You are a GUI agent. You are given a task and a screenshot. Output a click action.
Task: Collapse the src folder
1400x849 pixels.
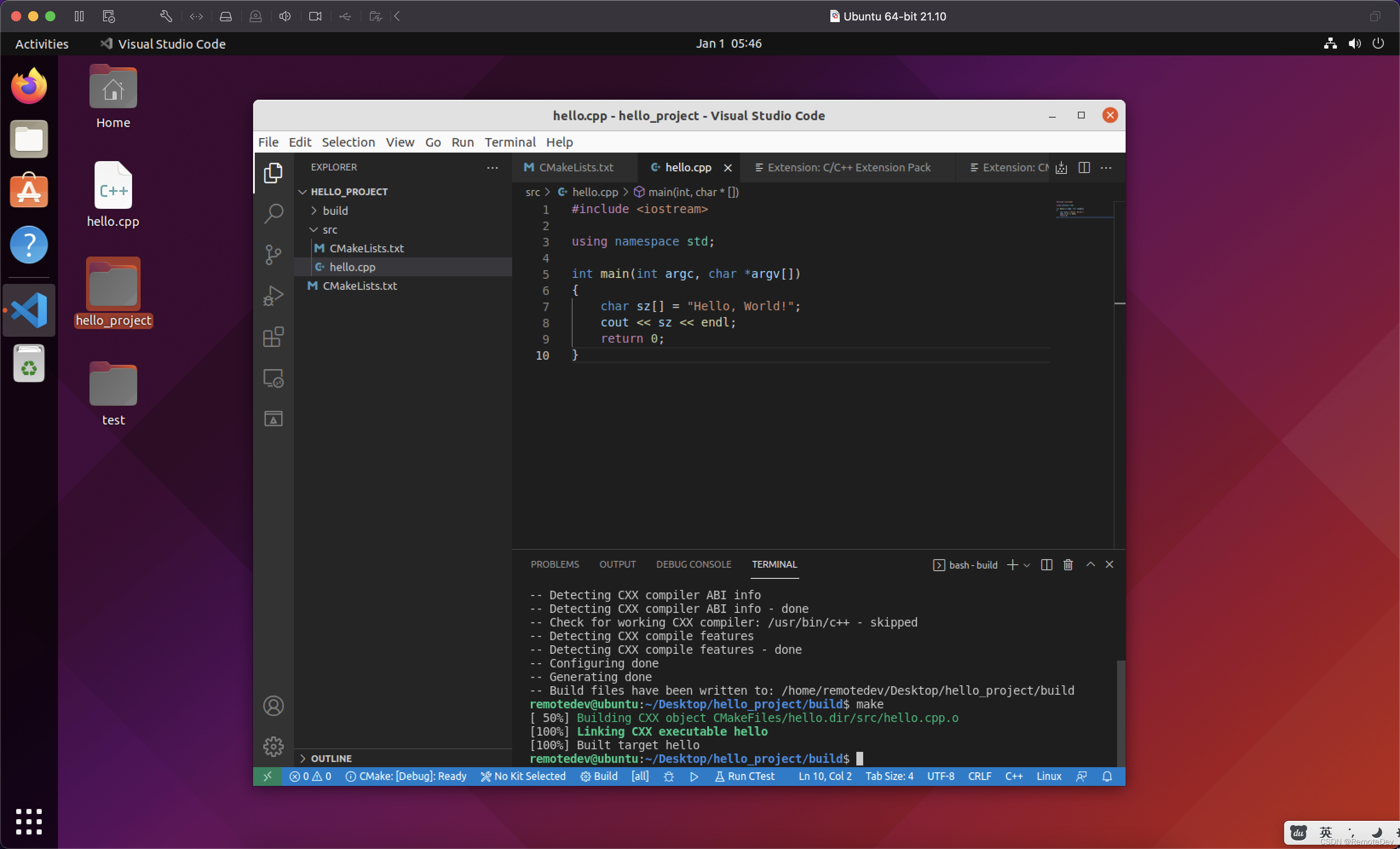coord(329,230)
